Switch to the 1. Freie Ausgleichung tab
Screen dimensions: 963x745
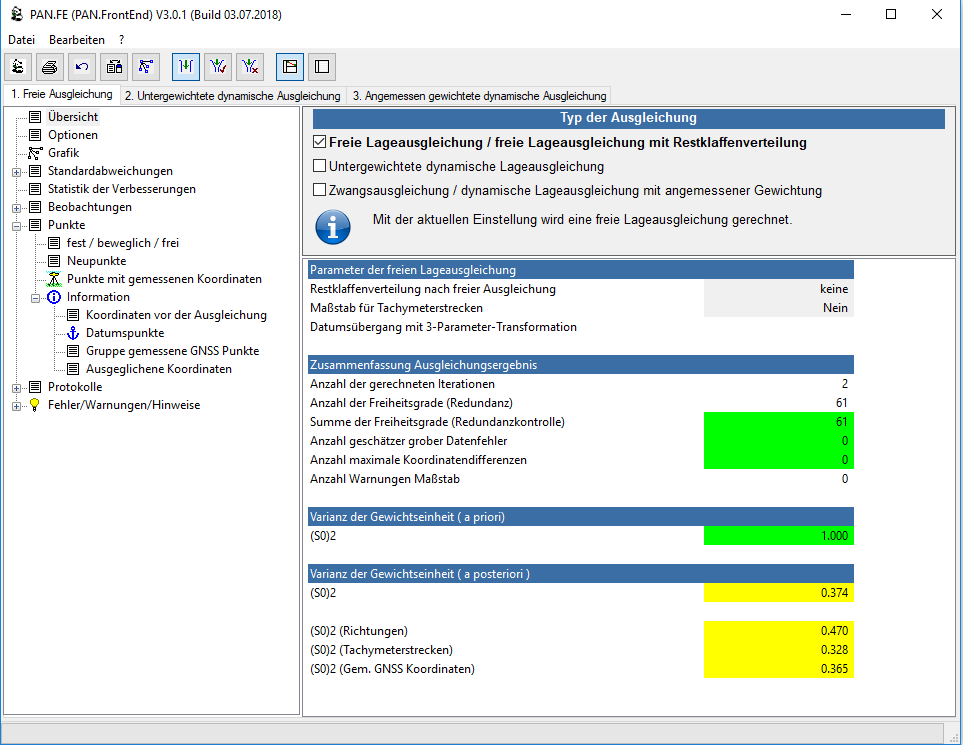(x=61, y=94)
